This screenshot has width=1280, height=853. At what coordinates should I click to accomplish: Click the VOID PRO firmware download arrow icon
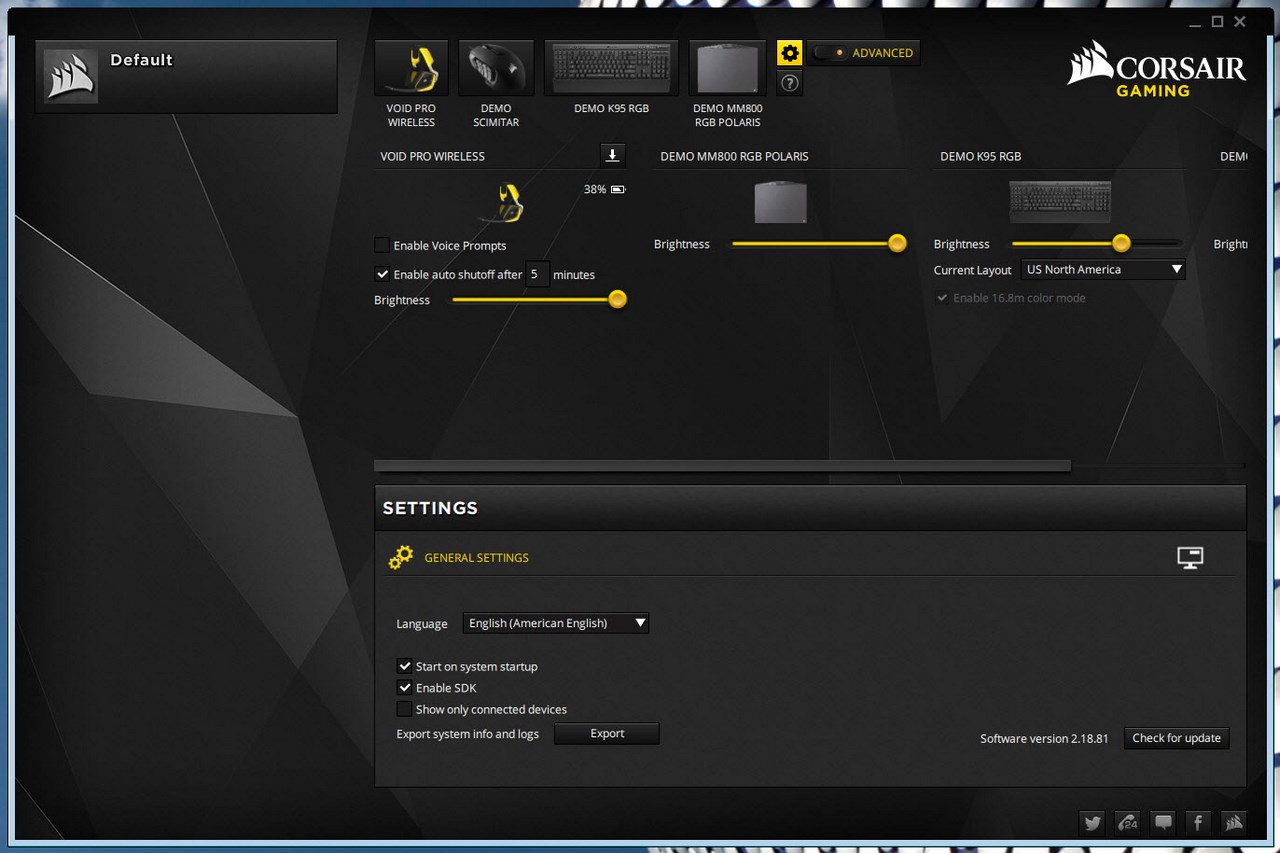tap(613, 155)
